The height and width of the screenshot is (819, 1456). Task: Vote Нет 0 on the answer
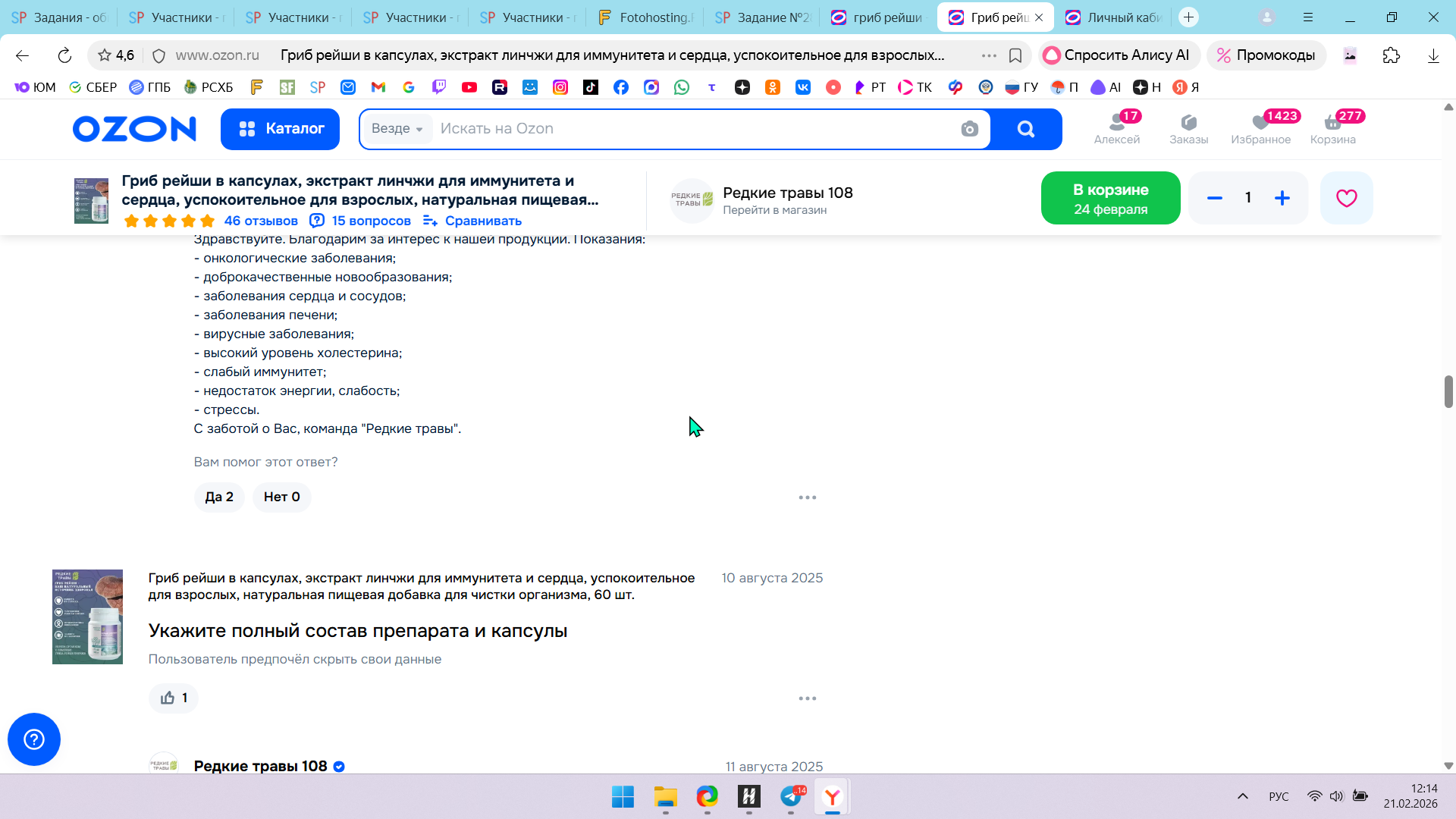coord(281,497)
